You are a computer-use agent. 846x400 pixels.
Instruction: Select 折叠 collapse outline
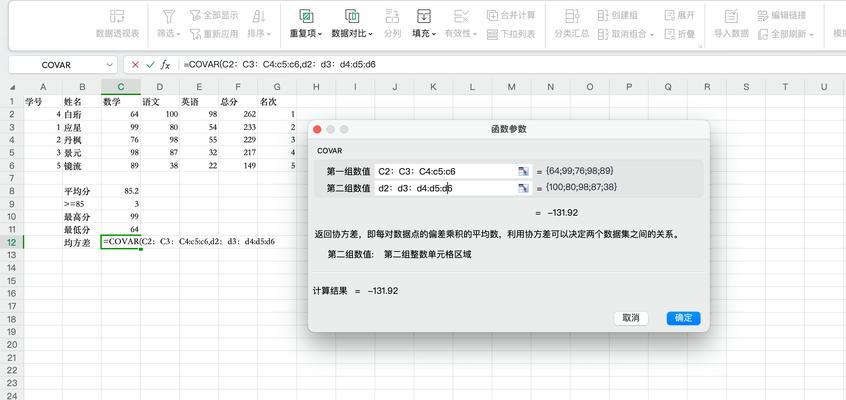click(679, 34)
